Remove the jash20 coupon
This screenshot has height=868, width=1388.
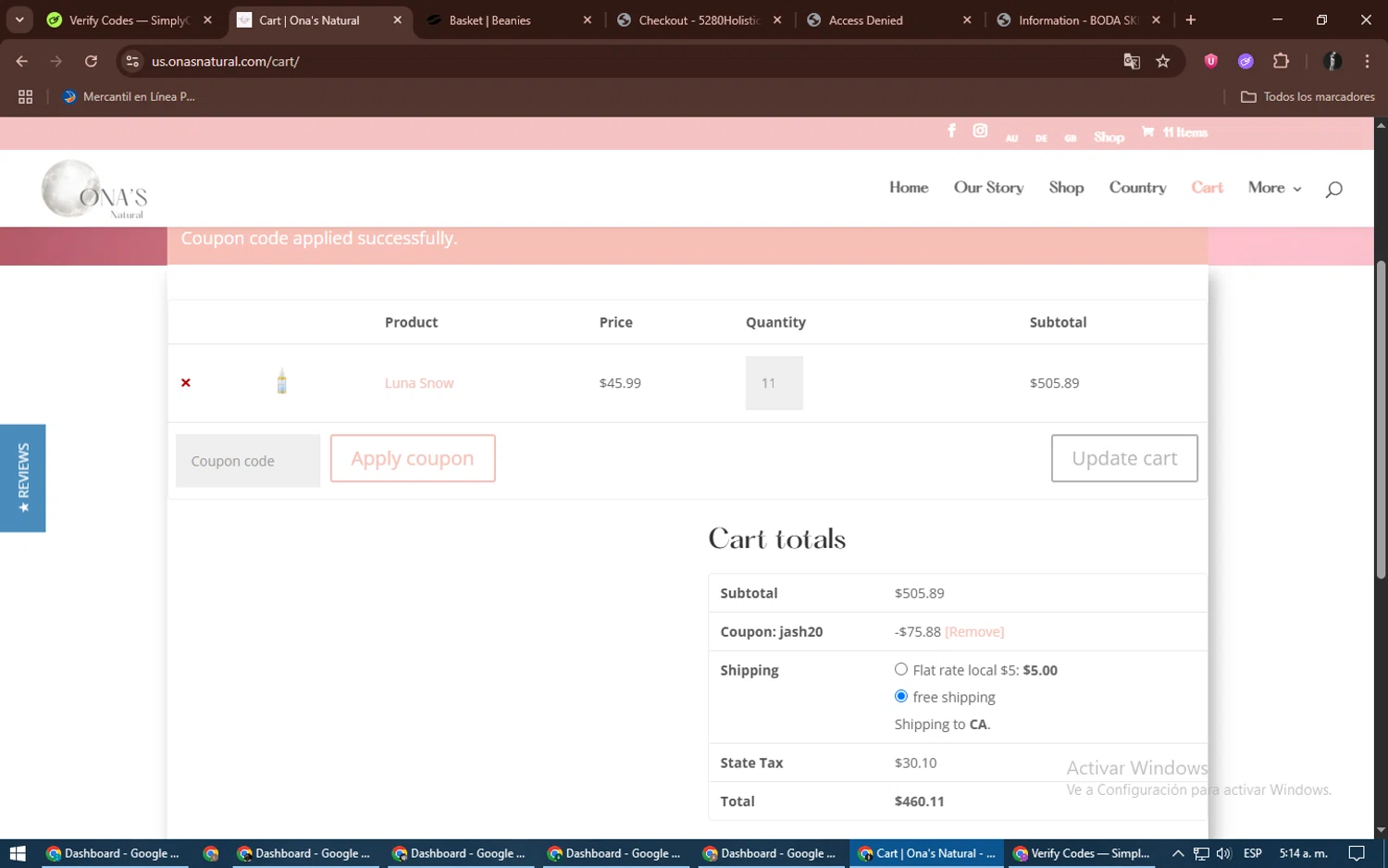click(974, 631)
